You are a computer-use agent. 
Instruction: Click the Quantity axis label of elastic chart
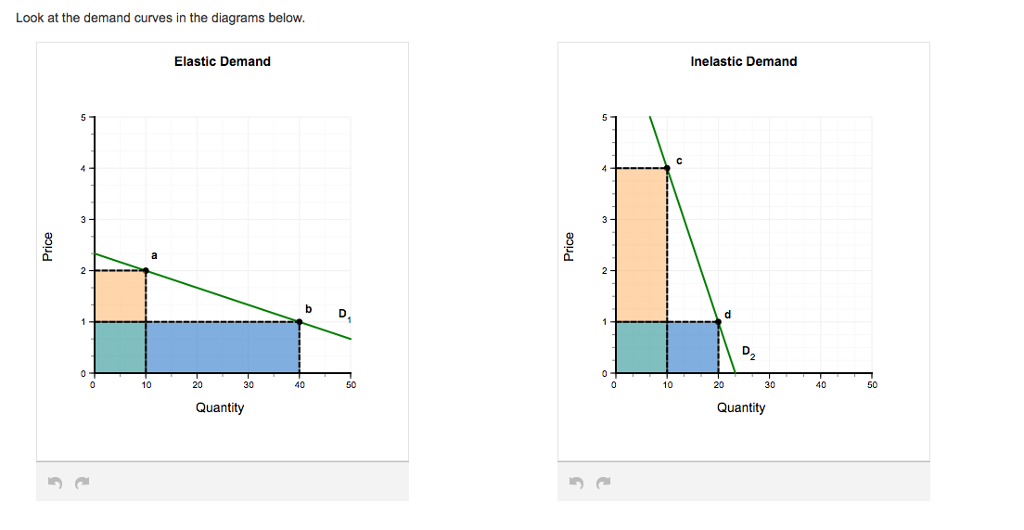coord(220,408)
